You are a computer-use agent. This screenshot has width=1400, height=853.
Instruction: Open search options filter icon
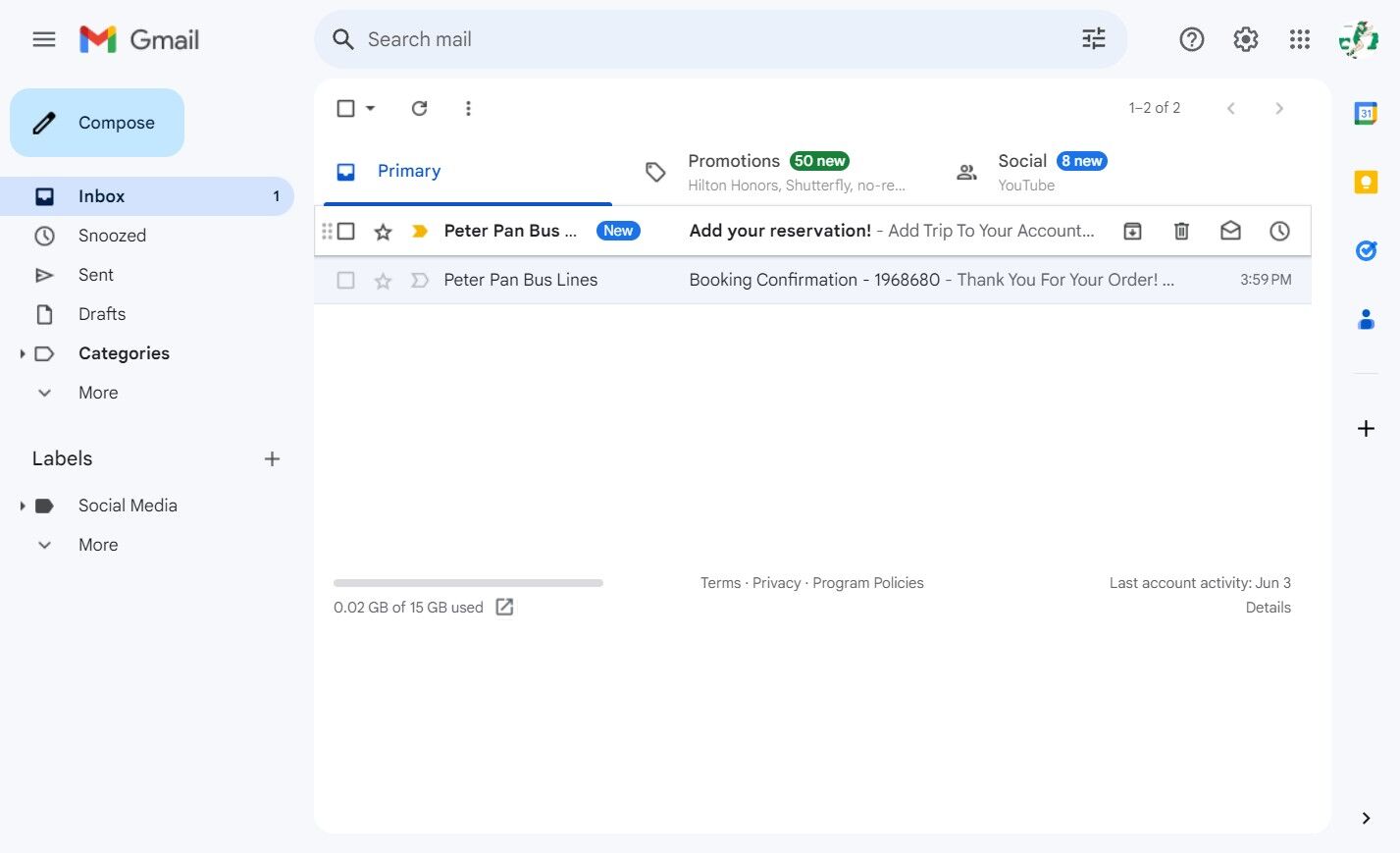click(x=1093, y=39)
